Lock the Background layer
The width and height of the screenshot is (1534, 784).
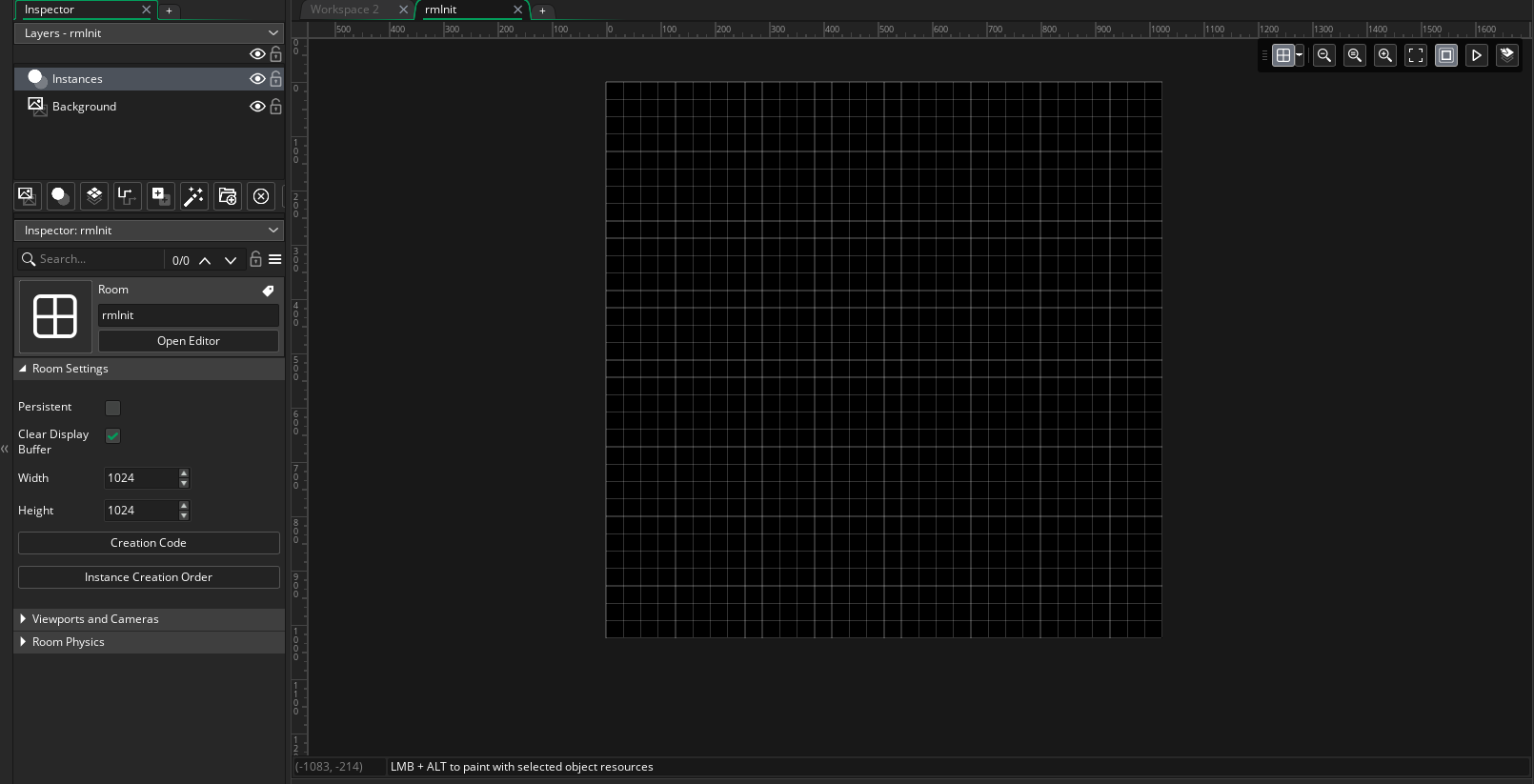[x=276, y=106]
